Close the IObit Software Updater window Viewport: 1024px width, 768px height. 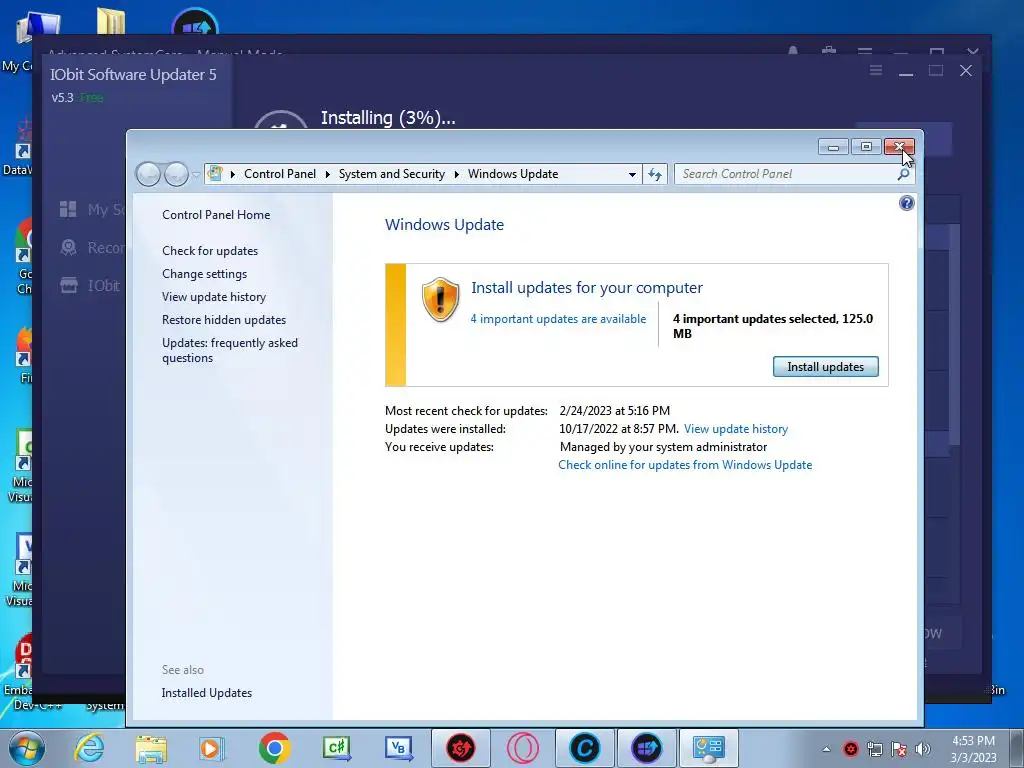coord(966,70)
